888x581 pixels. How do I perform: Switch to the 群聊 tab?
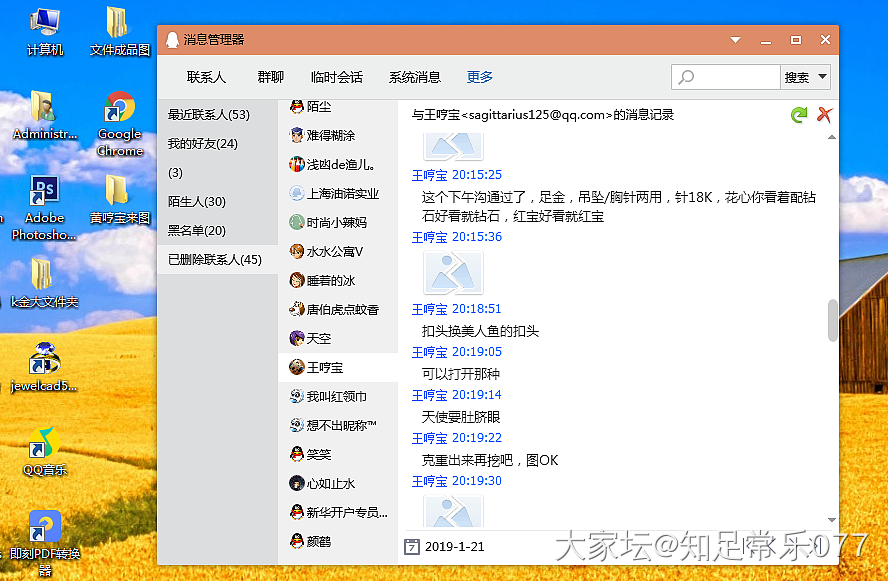click(x=270, y=77)
